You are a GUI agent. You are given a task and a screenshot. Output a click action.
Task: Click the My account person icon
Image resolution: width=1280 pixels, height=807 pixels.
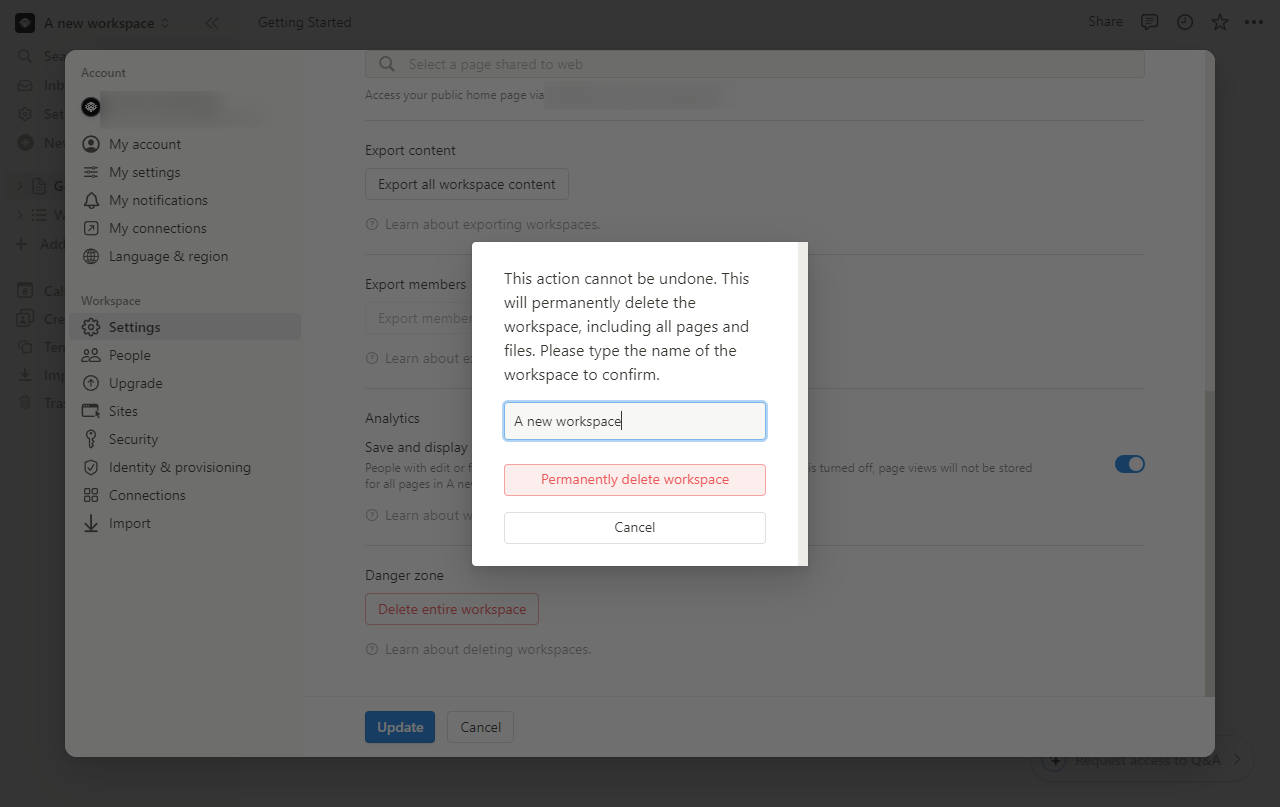click(91, 144)
